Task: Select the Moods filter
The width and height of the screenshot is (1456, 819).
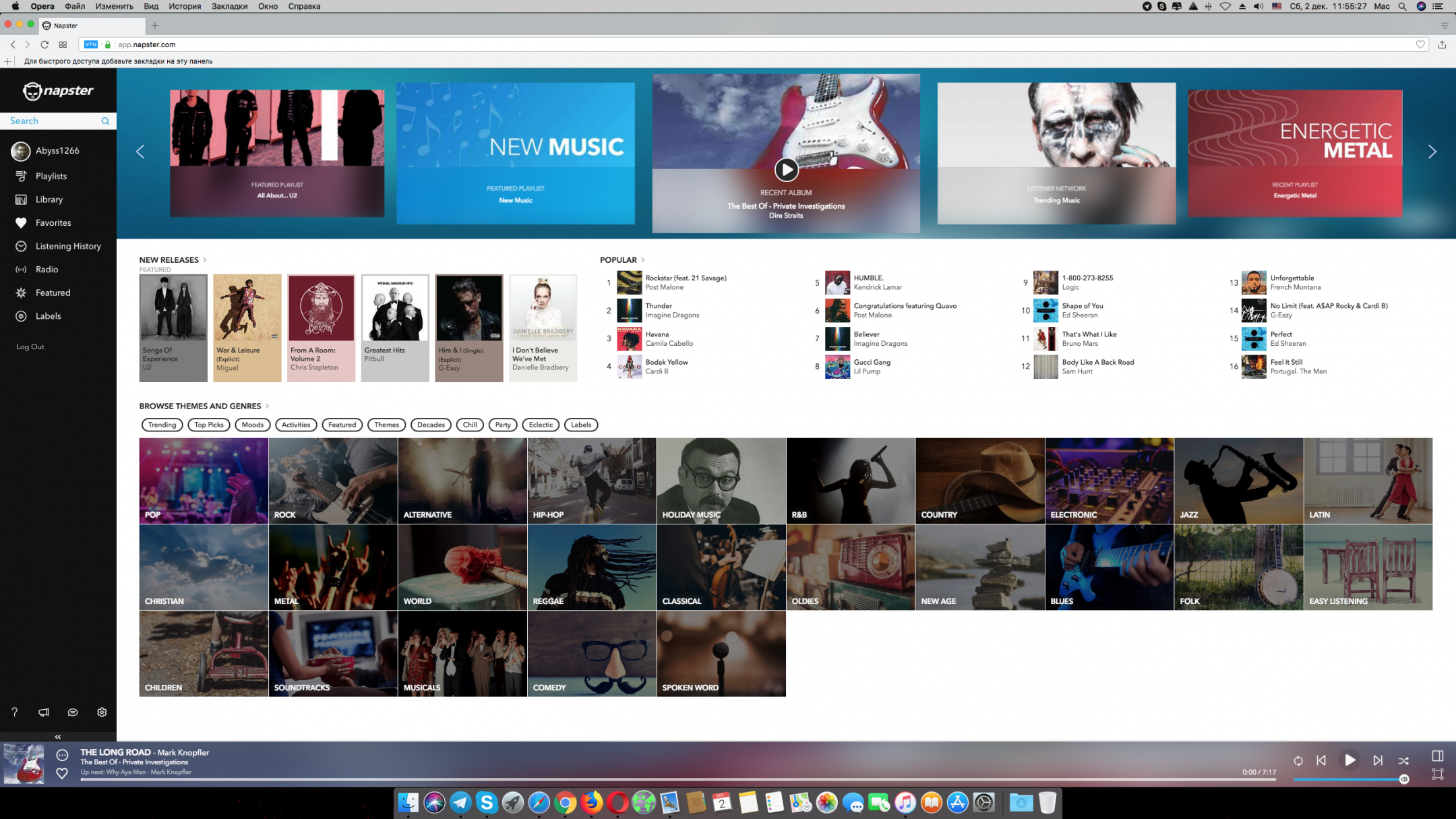Action: 253,425
